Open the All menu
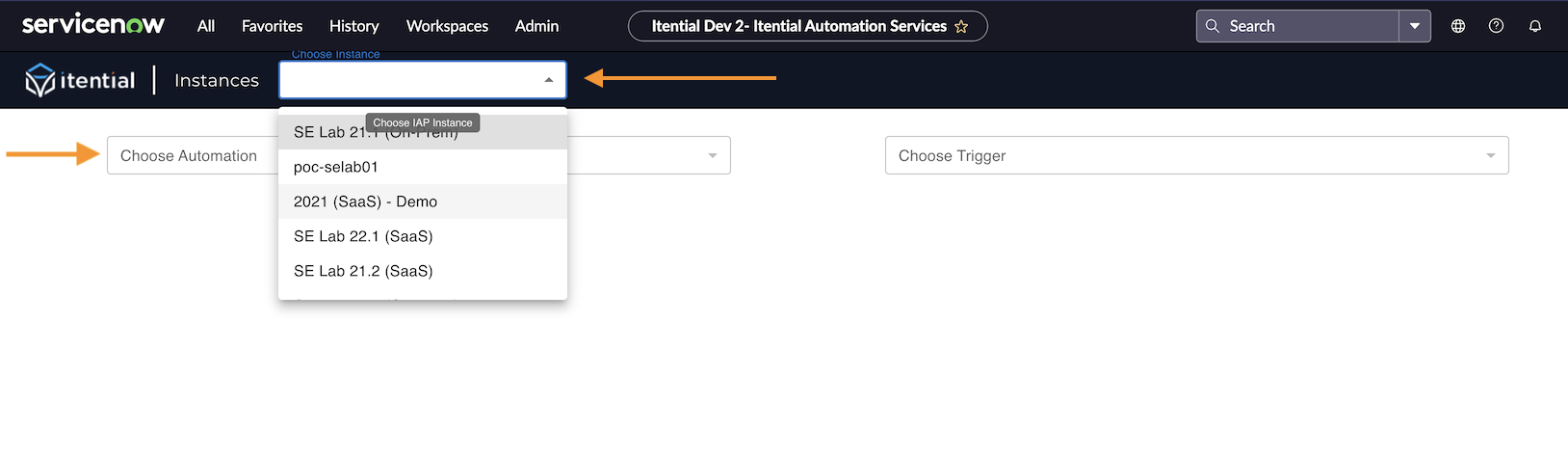The width and height of the screenshot is (1568, 457). tap(206, 26)
